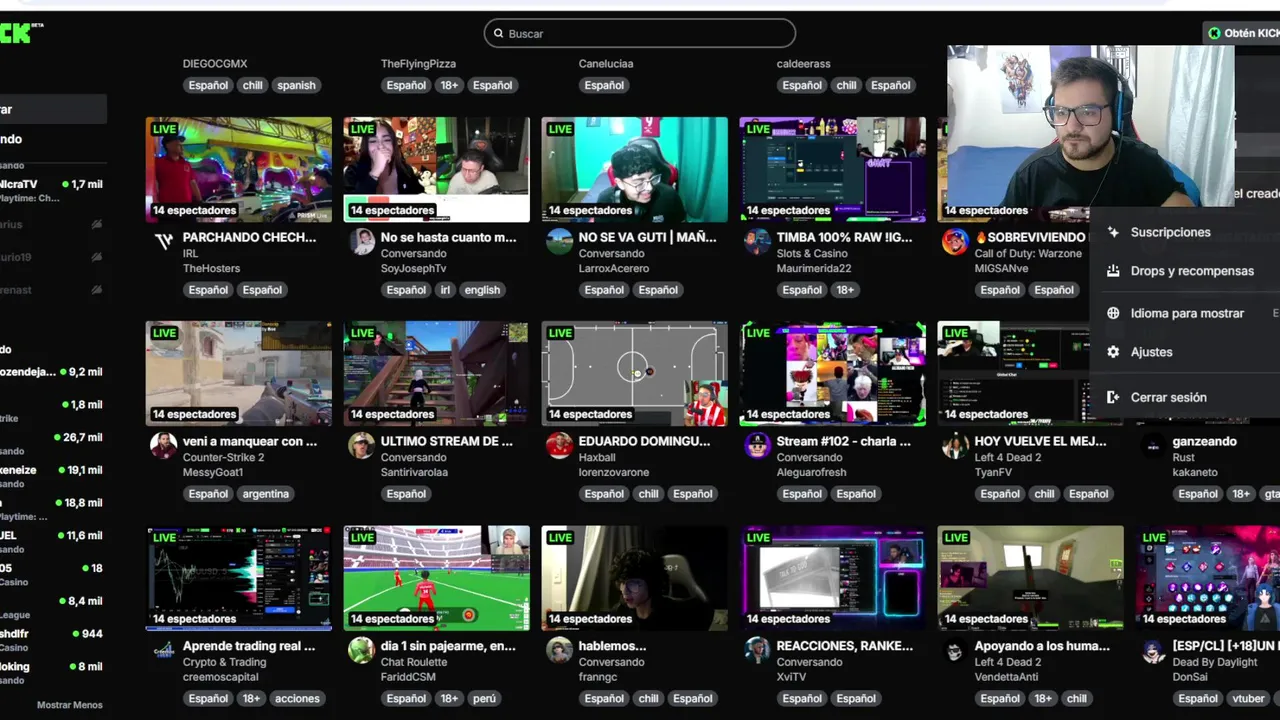Select Suscripciones menu entry
Image resolution: width=1280 pixels, height=720 pixels.
click(1185, 232)
